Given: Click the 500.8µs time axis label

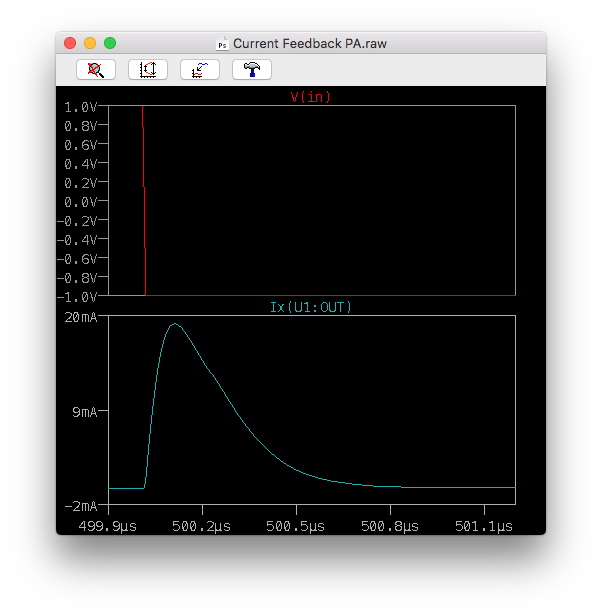Looking at the screenshot, I should (390, 526).
